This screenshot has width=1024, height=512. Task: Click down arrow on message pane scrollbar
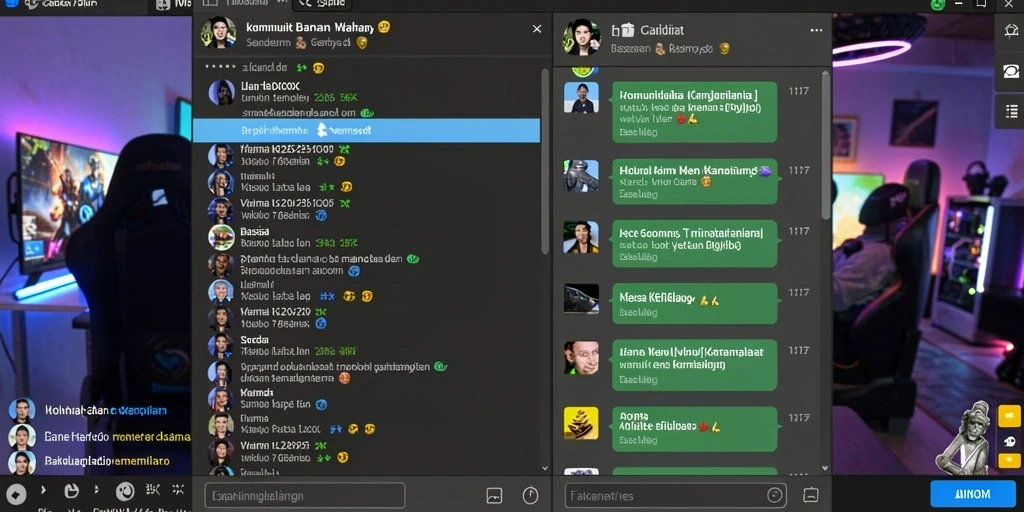coord(825,468)
